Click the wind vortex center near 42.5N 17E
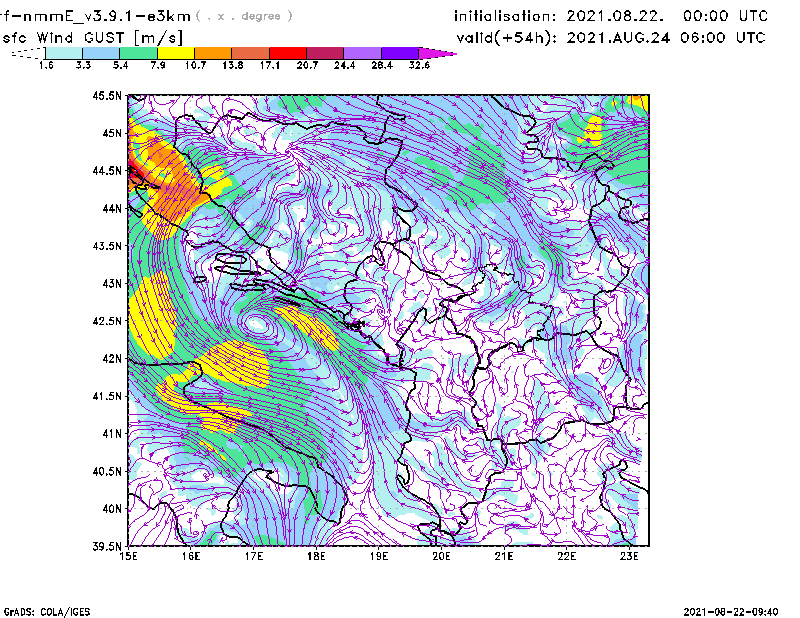This screenshot has height=618, width=800. (x=257, y=323)
